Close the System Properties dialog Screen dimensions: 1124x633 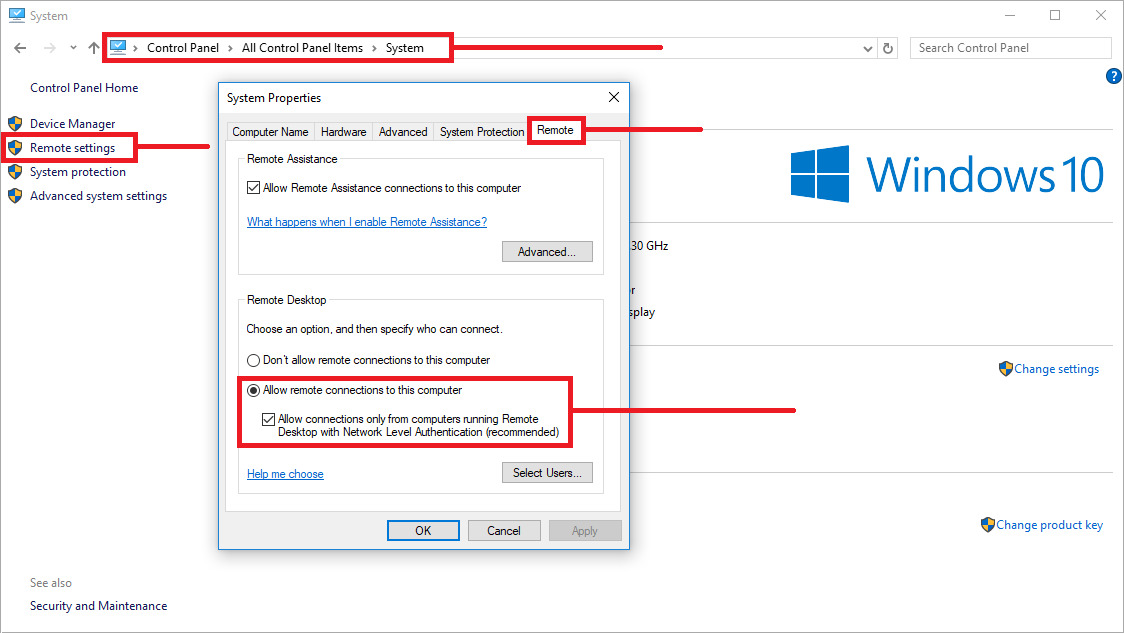click(614, 97)
